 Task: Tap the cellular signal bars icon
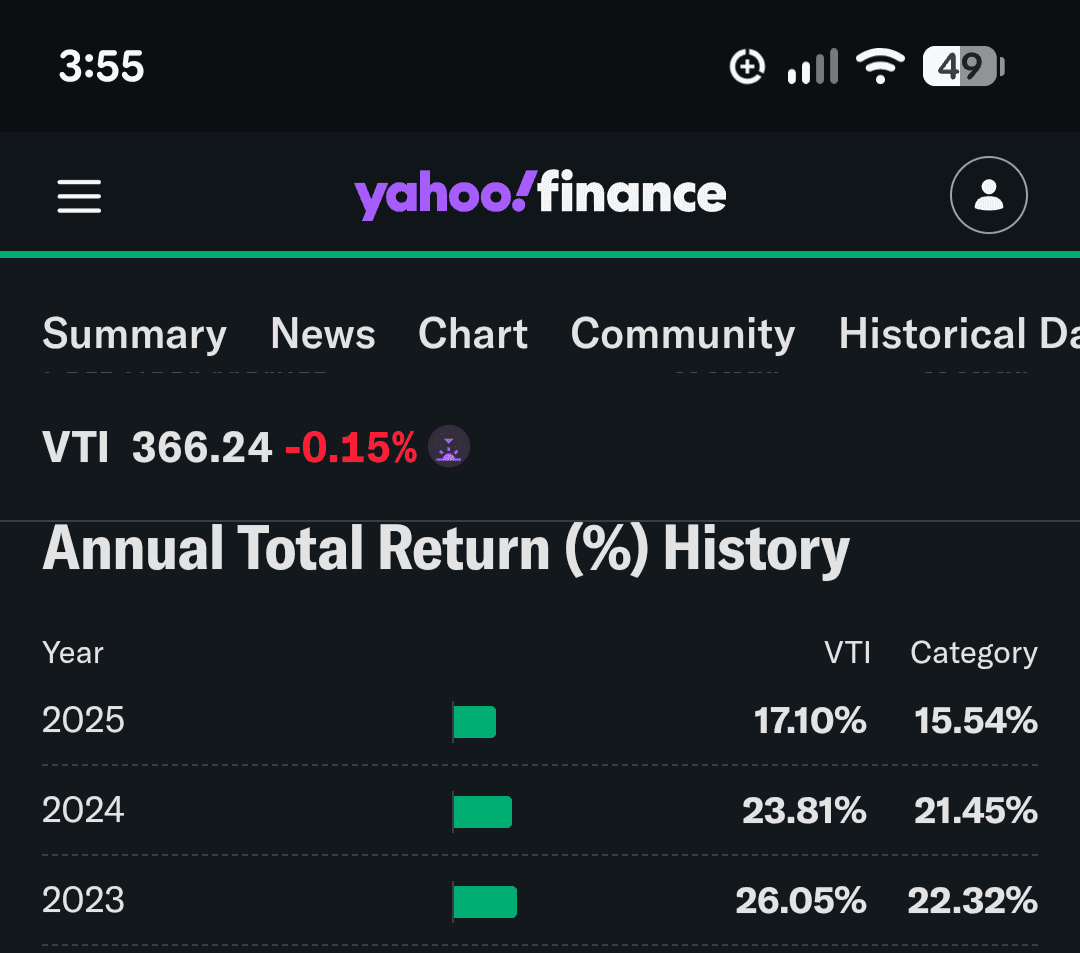(813, 66)
